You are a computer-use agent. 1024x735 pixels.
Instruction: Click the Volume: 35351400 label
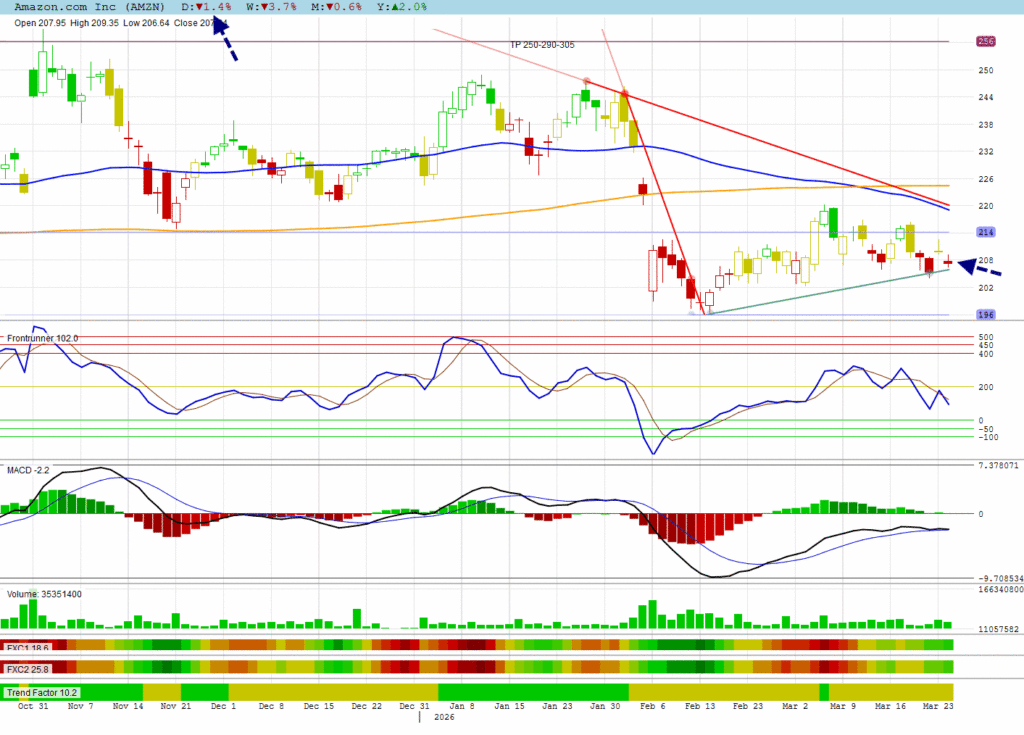click(44, 594)
